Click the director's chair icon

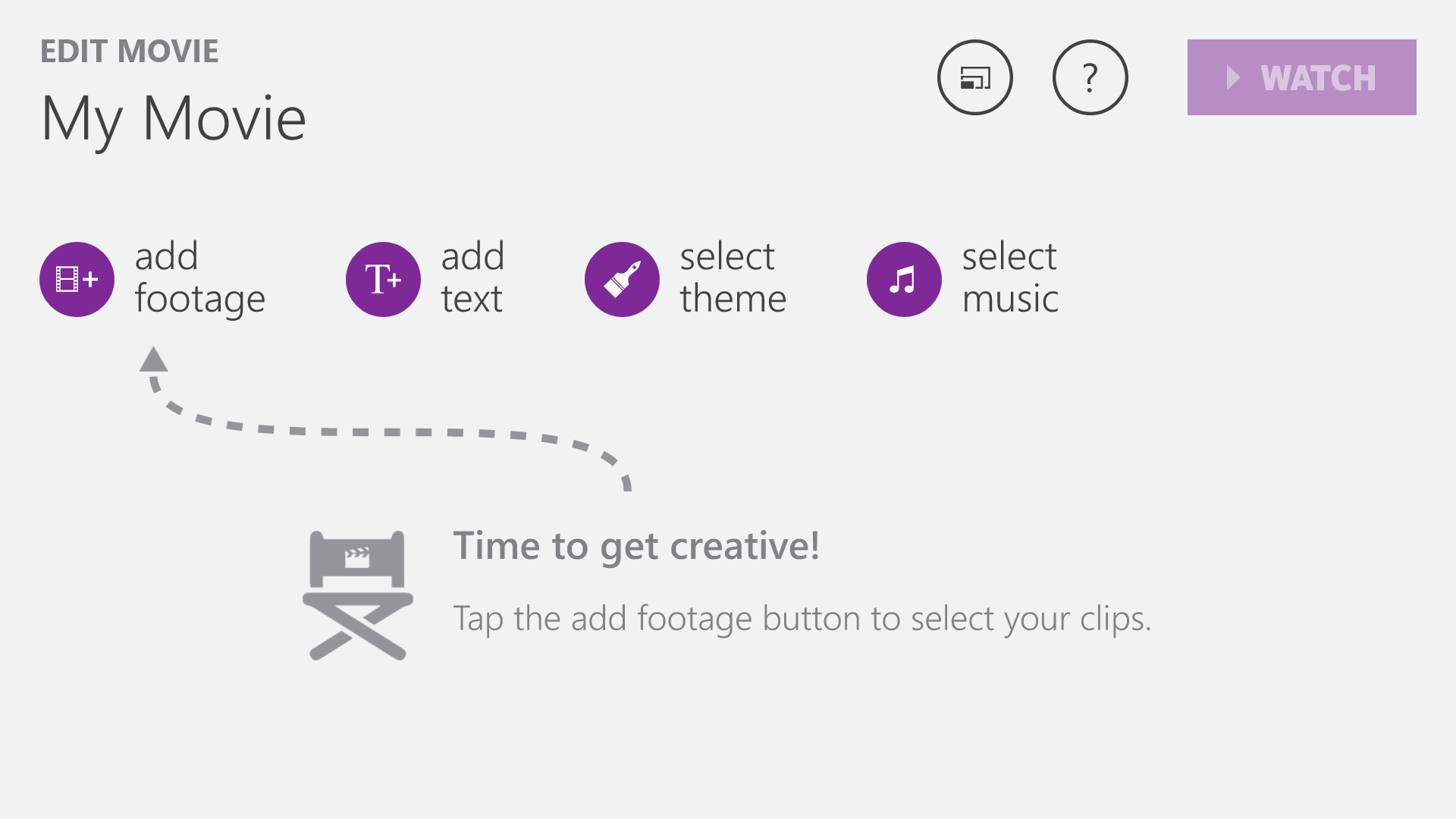point(357,595)
